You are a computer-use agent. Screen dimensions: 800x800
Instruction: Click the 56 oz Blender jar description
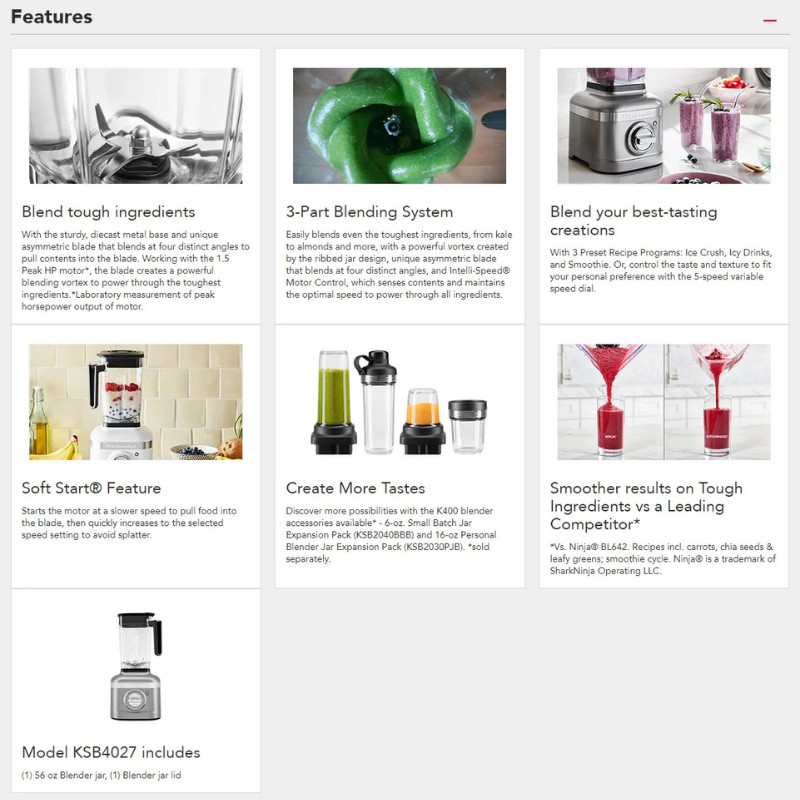tap(101, 775)
